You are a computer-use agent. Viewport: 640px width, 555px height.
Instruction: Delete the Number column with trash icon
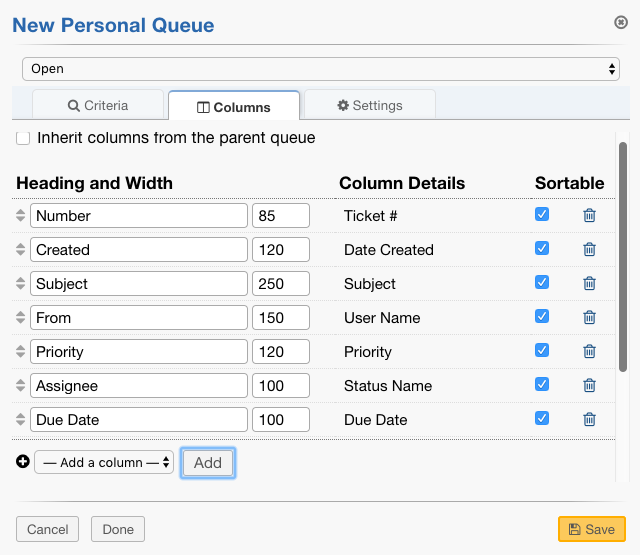[589, 215]
